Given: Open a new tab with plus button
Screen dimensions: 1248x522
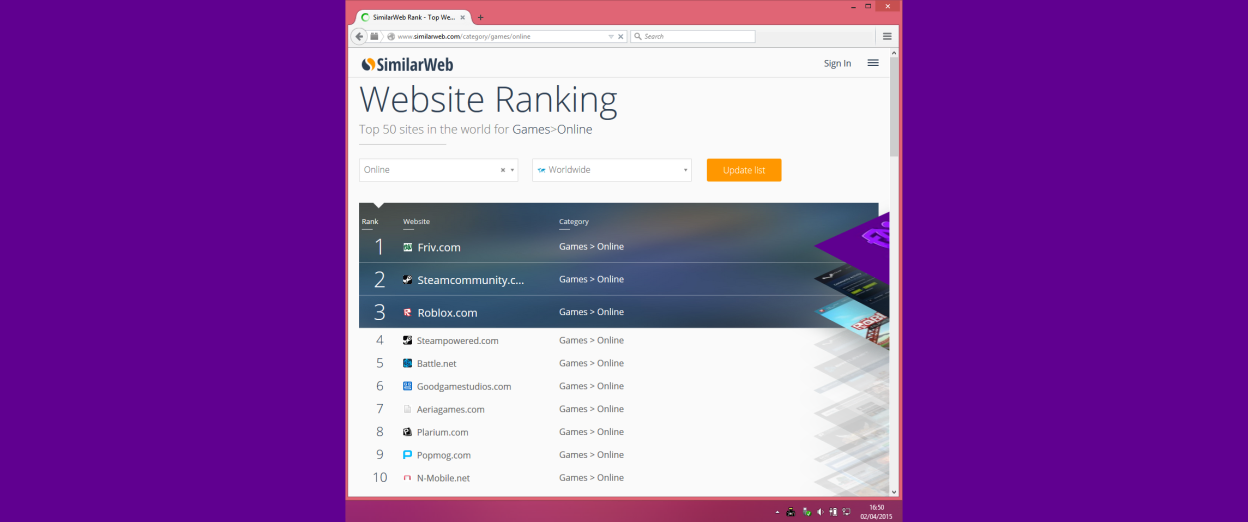Looking at the screenshot, I should click(x=480, y=17).
